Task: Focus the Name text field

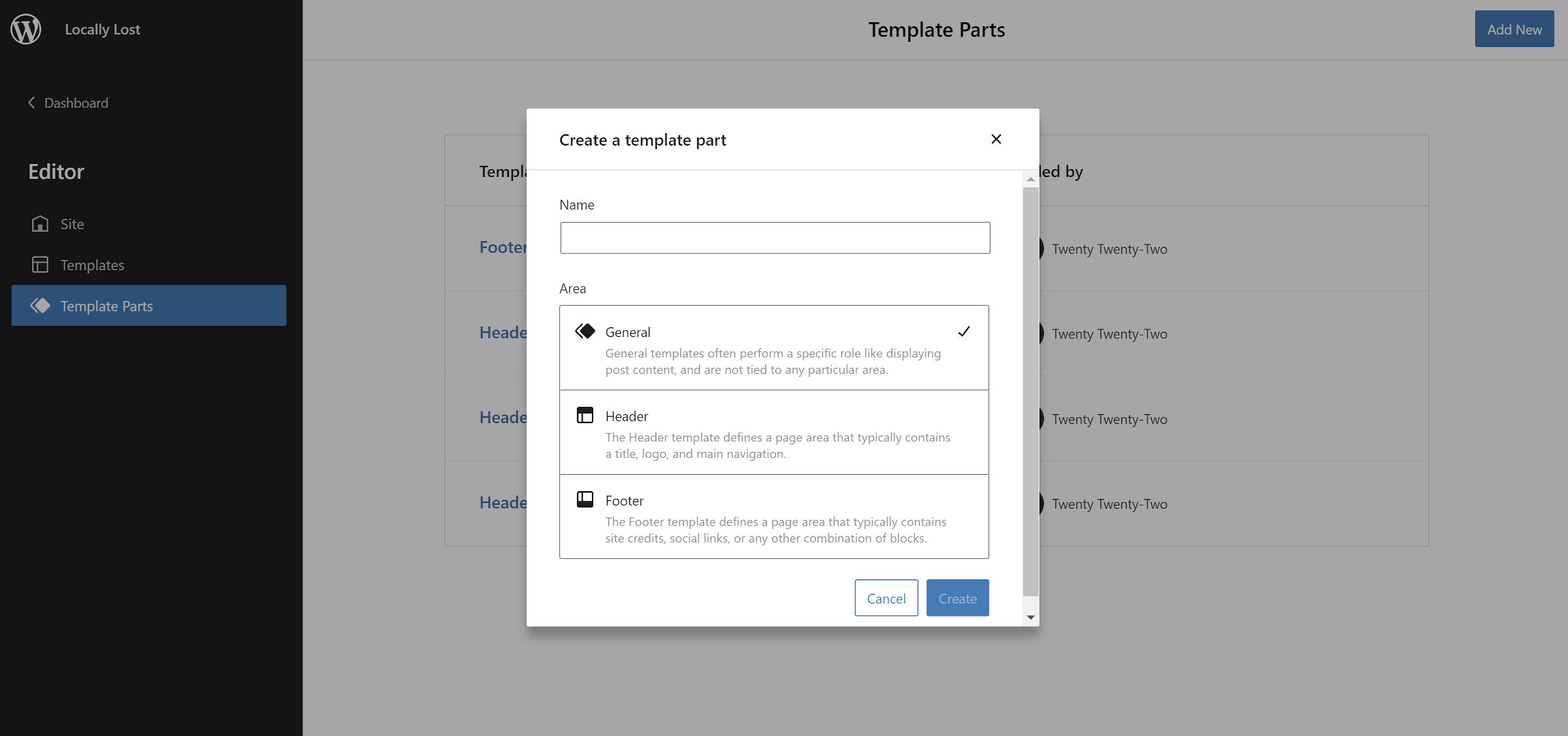Action: point(775,238)
